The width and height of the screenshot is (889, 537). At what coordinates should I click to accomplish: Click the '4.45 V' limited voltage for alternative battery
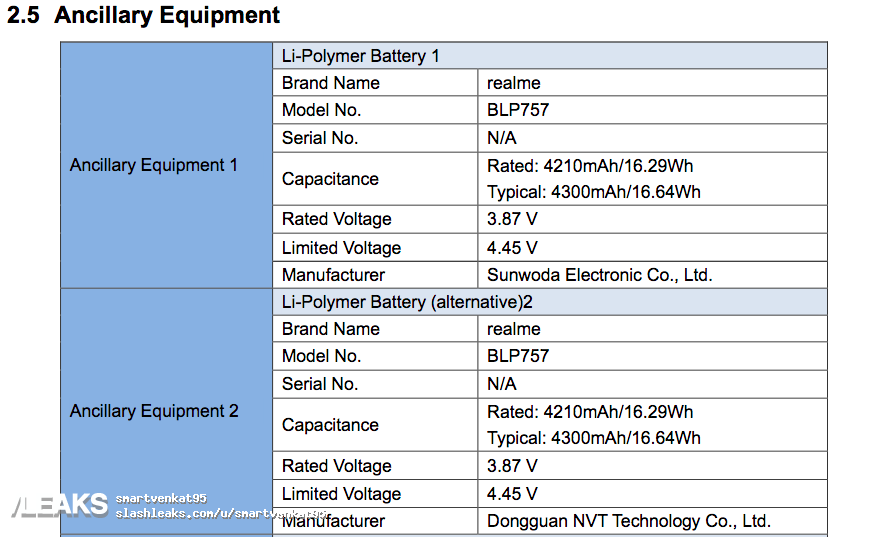(511, 494)
